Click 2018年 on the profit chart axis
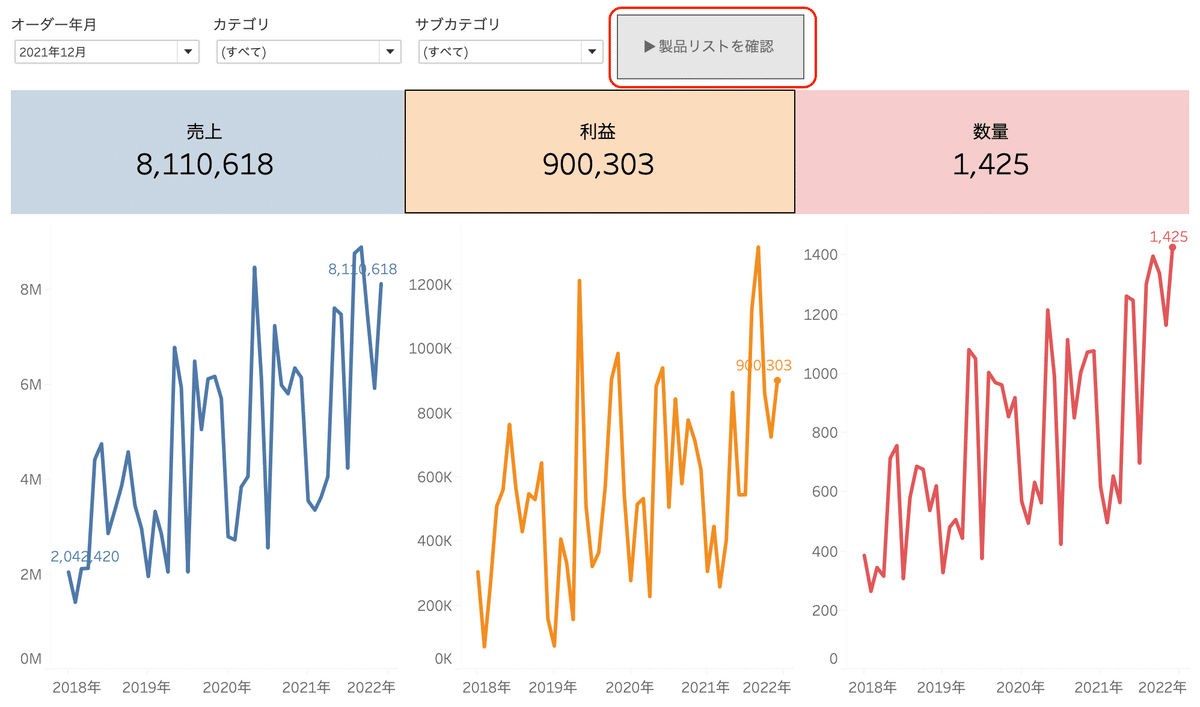Screen dimensions: 1200x707 486,688
